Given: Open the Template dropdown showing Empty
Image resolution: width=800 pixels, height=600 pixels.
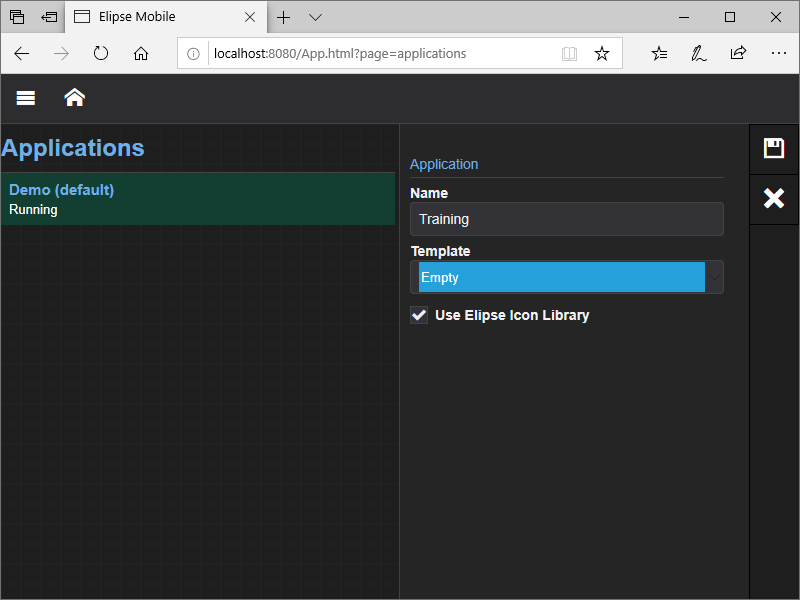Looking at the screenshot, I should coord(566,277).
